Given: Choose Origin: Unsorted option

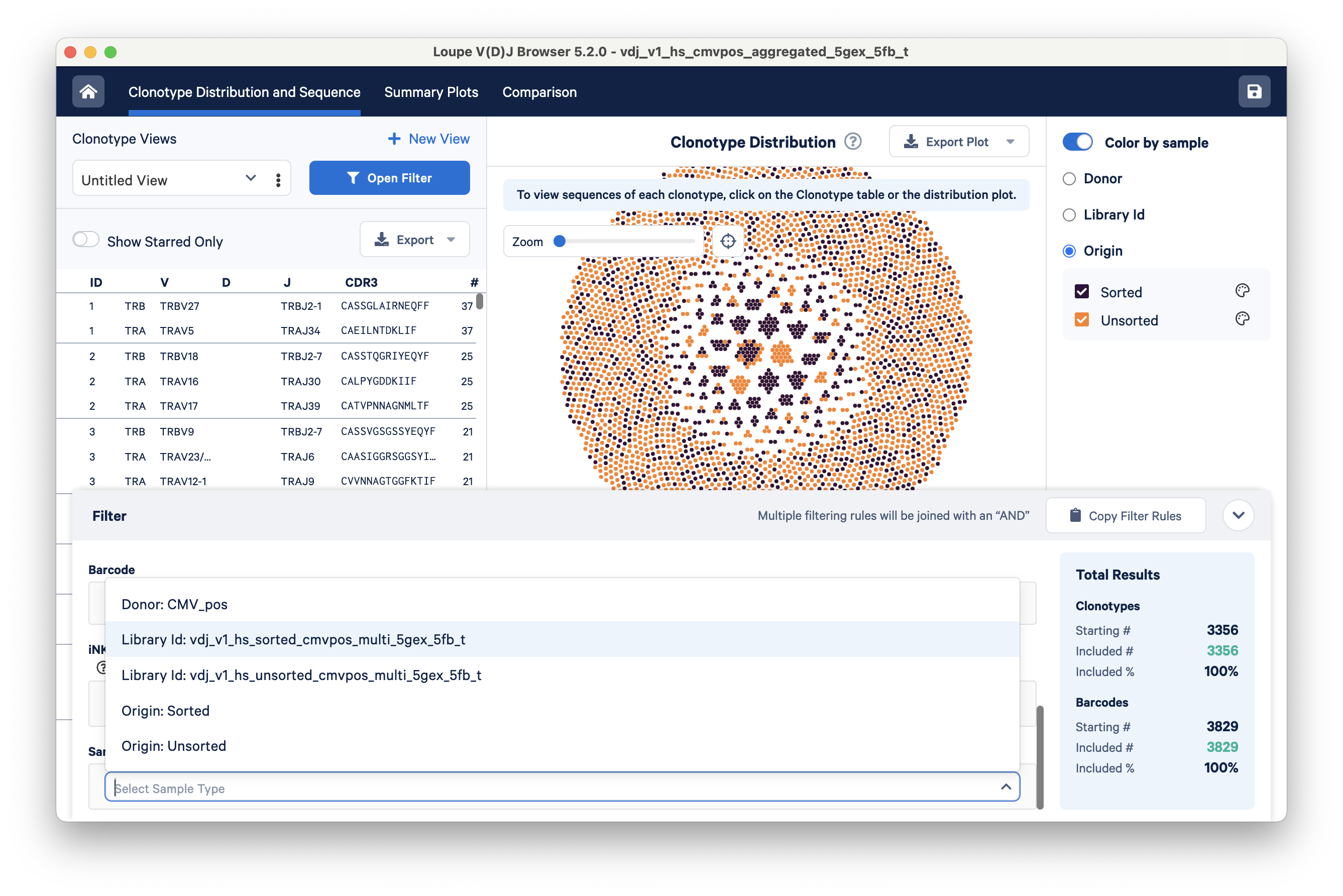Looking at the screenshot, I should (563, 746).
